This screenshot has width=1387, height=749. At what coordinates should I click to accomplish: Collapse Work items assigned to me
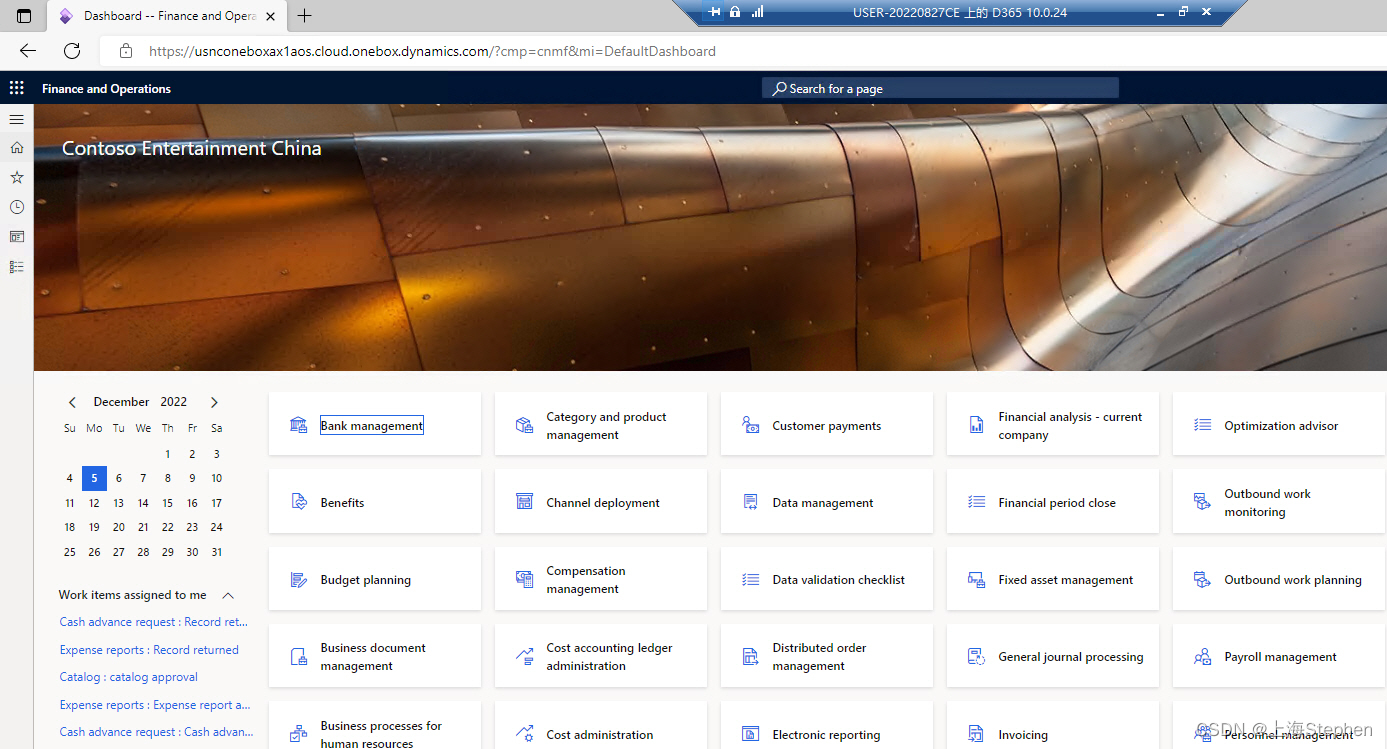[228, 595]
